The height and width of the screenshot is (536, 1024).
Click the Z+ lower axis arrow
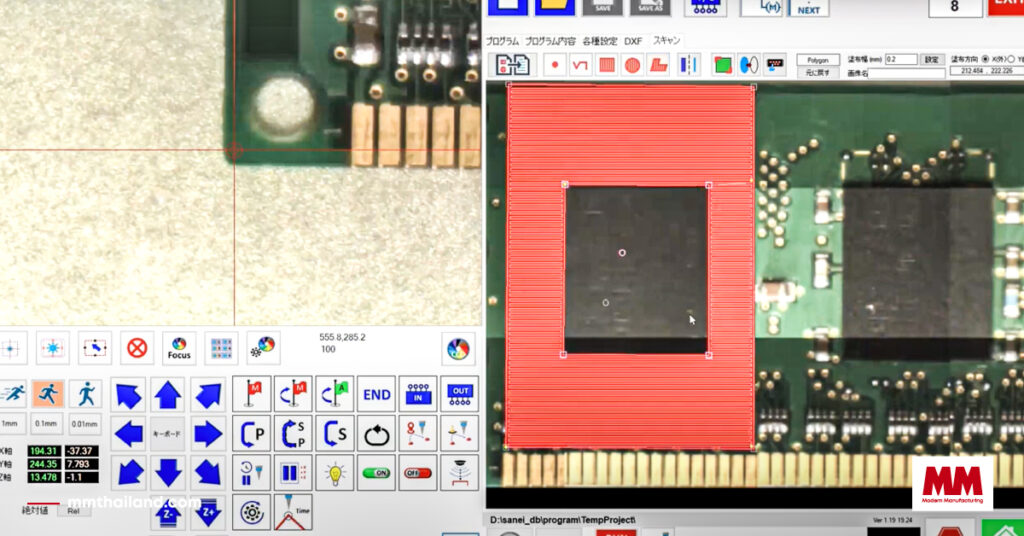point(209,515)
